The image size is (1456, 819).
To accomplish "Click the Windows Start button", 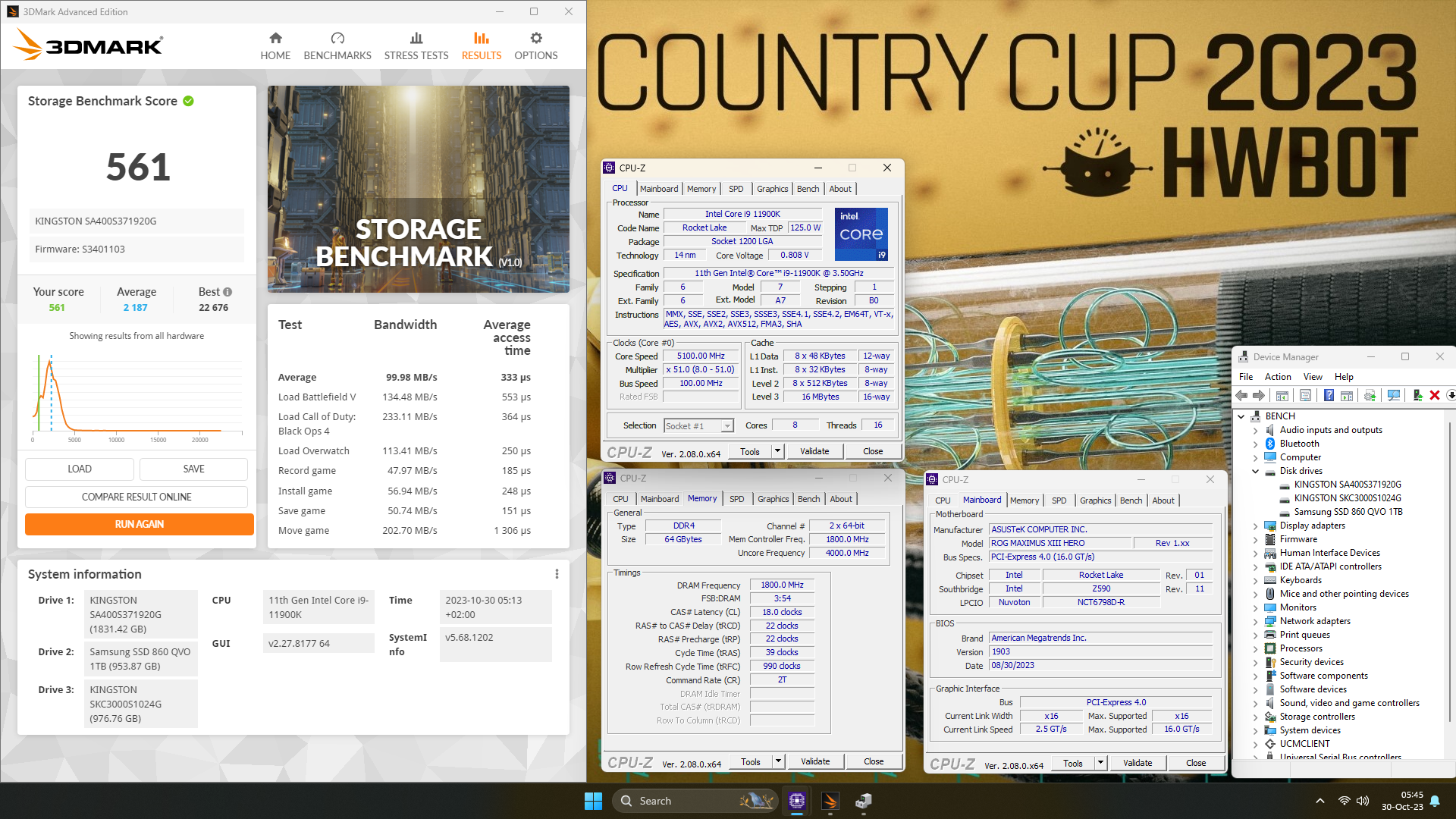I will [x=593, y=801].
